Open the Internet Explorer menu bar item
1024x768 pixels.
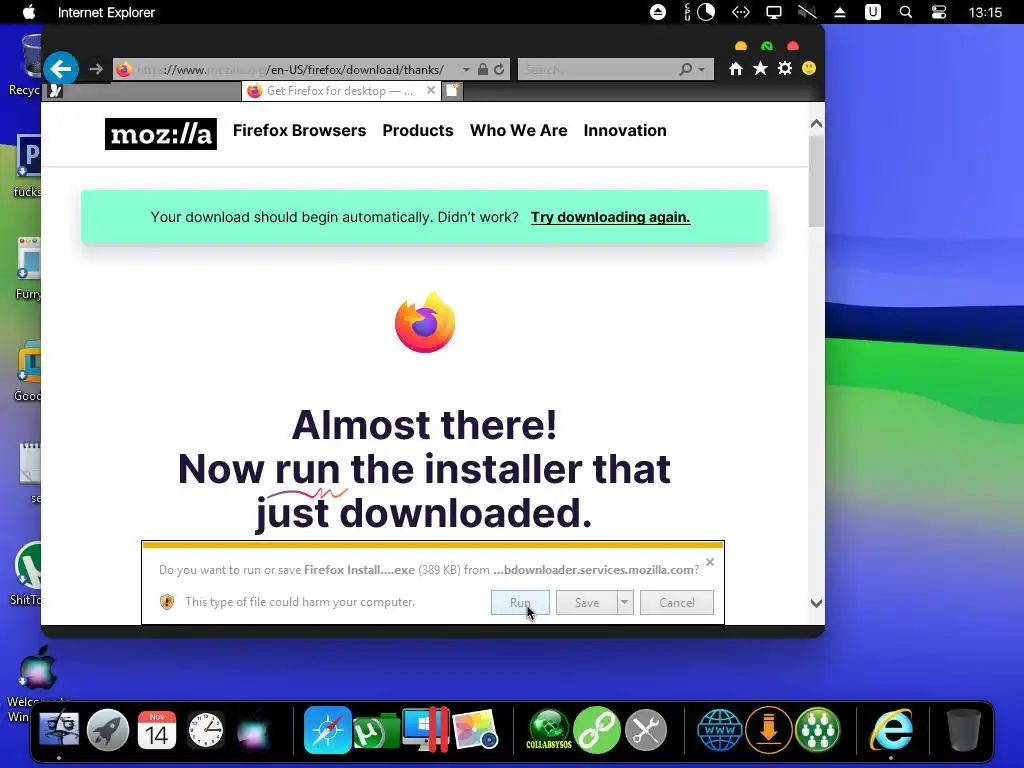106,12
